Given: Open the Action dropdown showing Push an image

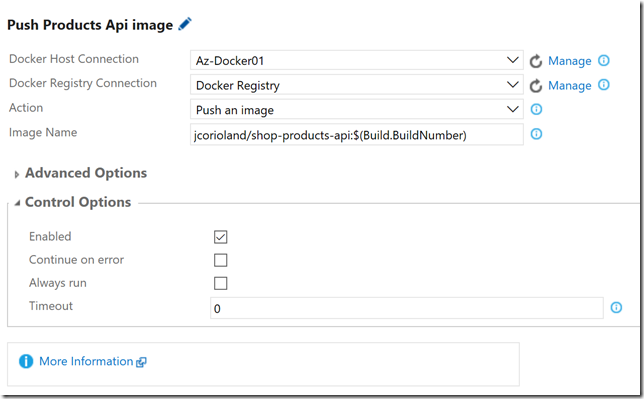Looking at the screenshot, I should pos(356,109).
